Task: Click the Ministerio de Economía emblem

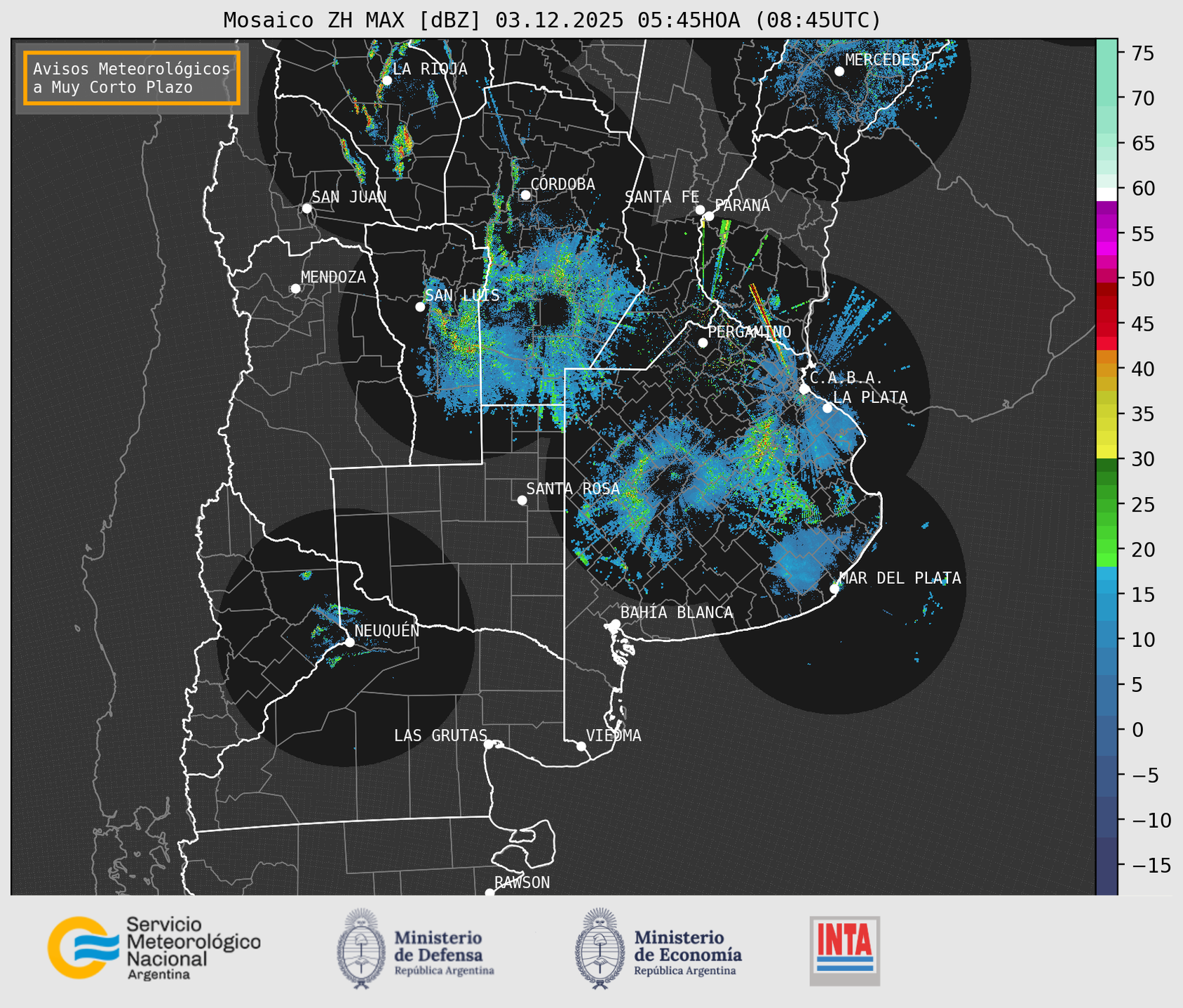Action: point(599,948)
